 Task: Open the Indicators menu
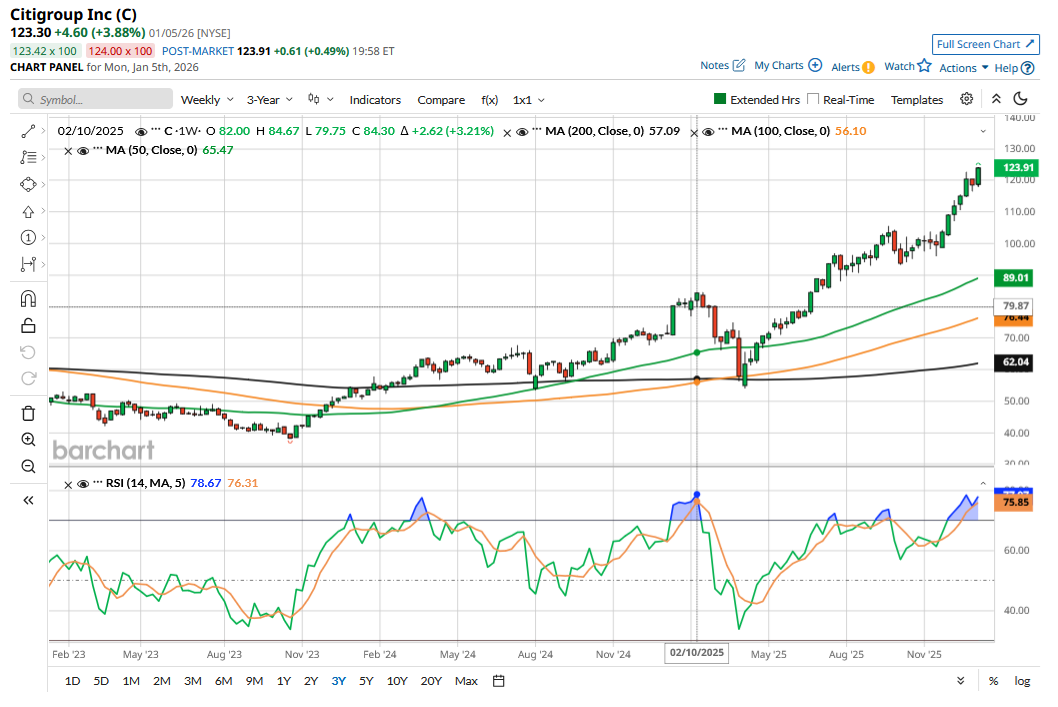[x=375, y=100]
